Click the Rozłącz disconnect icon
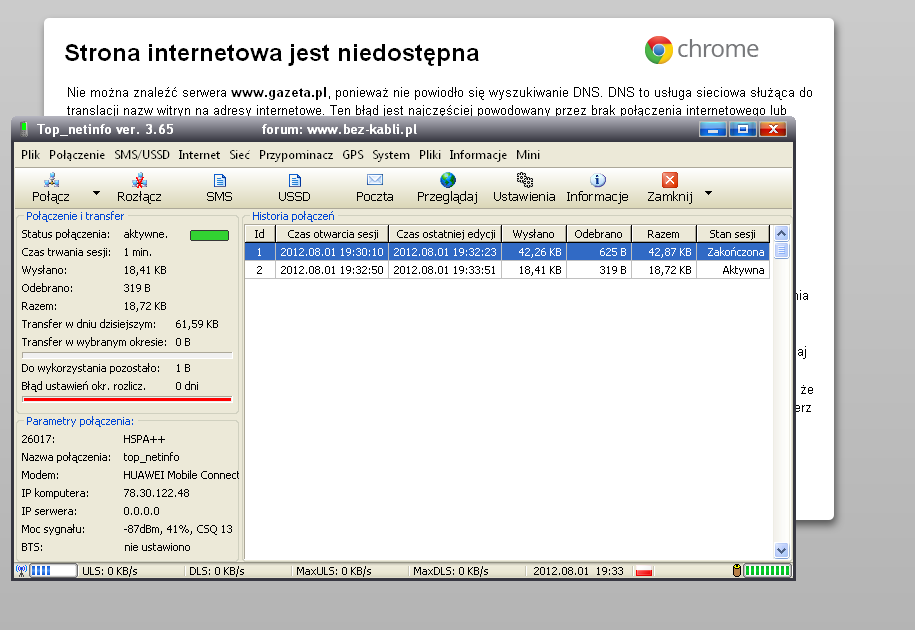Image resolution: width=915 pixels, height=630 pixels. click(139, 180)
